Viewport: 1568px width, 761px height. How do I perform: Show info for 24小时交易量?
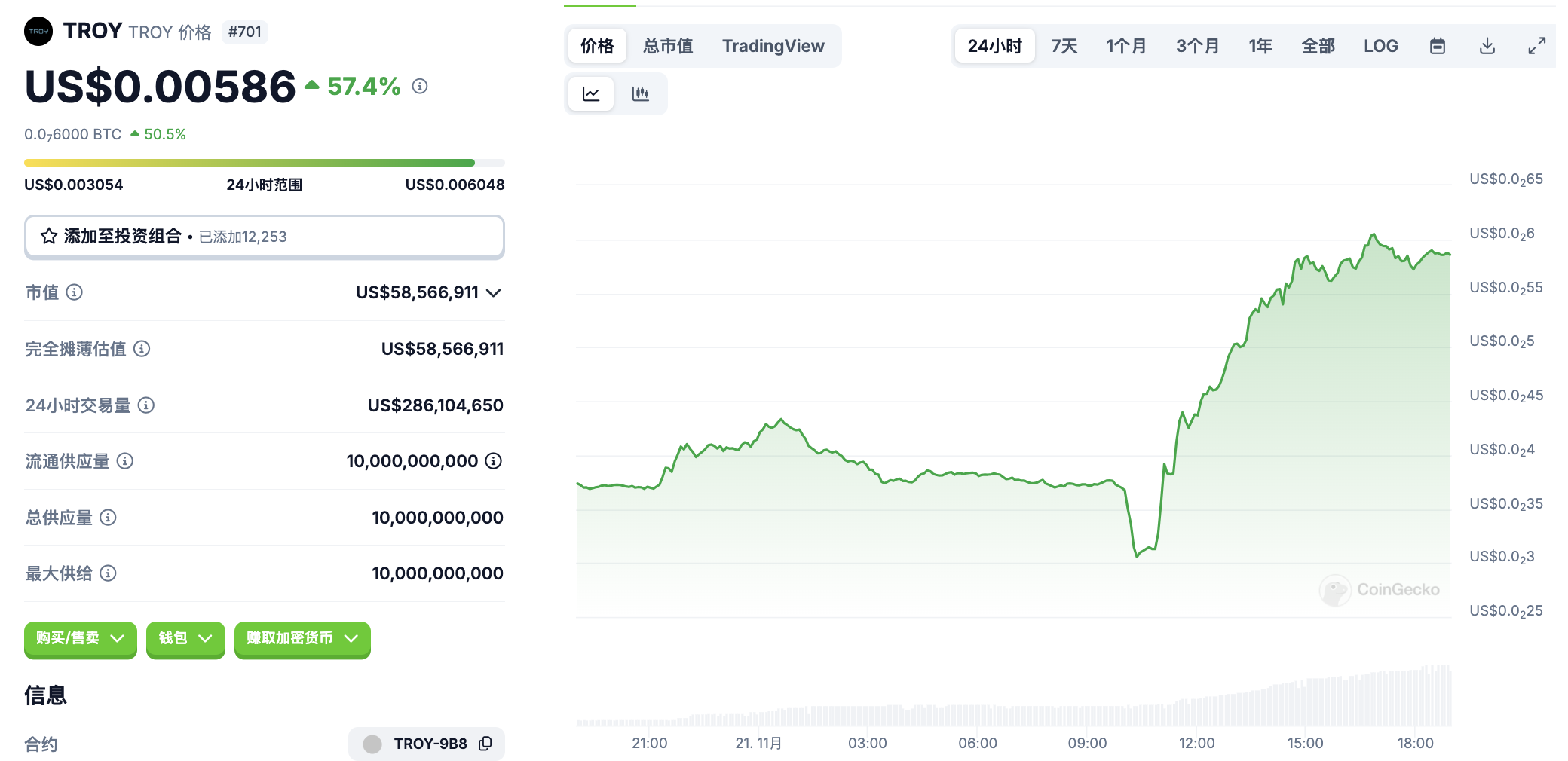click(x=146, y=405)
